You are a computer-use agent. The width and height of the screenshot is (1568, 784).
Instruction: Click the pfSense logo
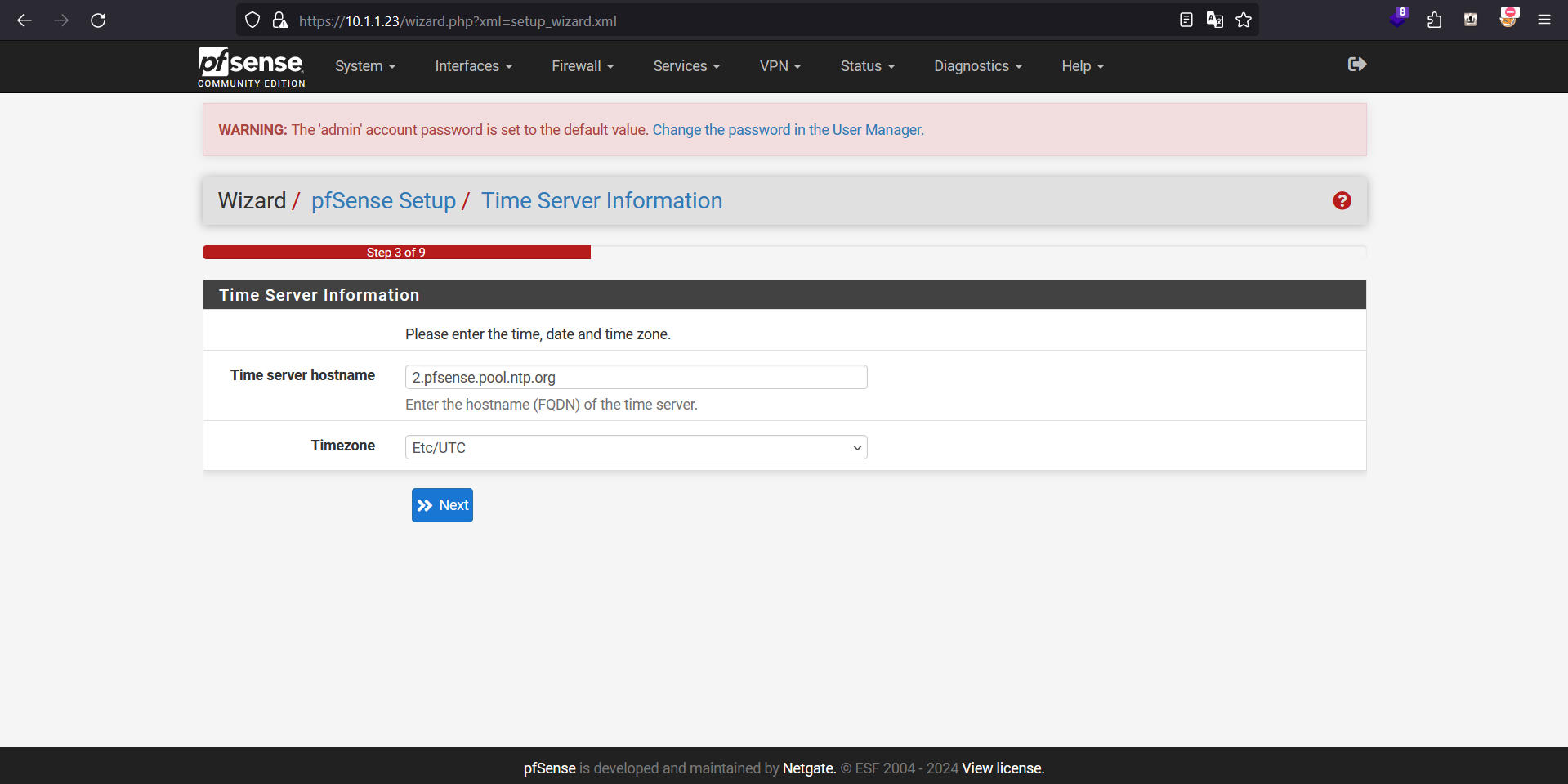(251, 66)
